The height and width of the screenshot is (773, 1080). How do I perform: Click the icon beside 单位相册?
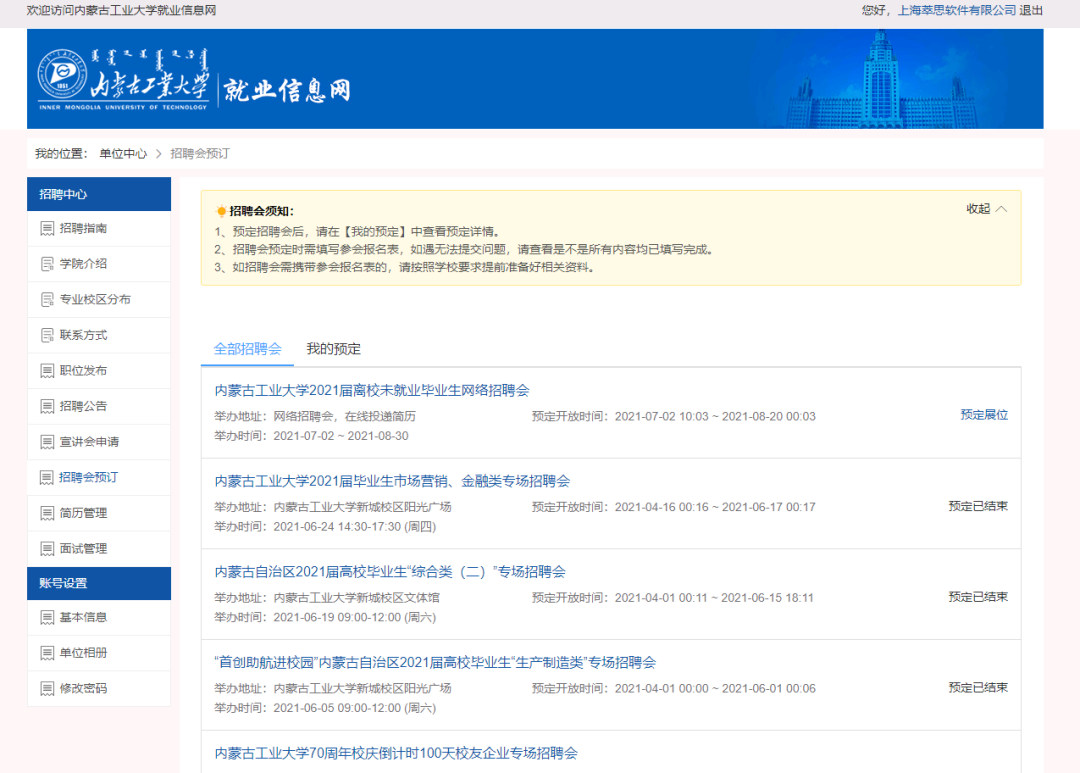click(x=46, y=653)
